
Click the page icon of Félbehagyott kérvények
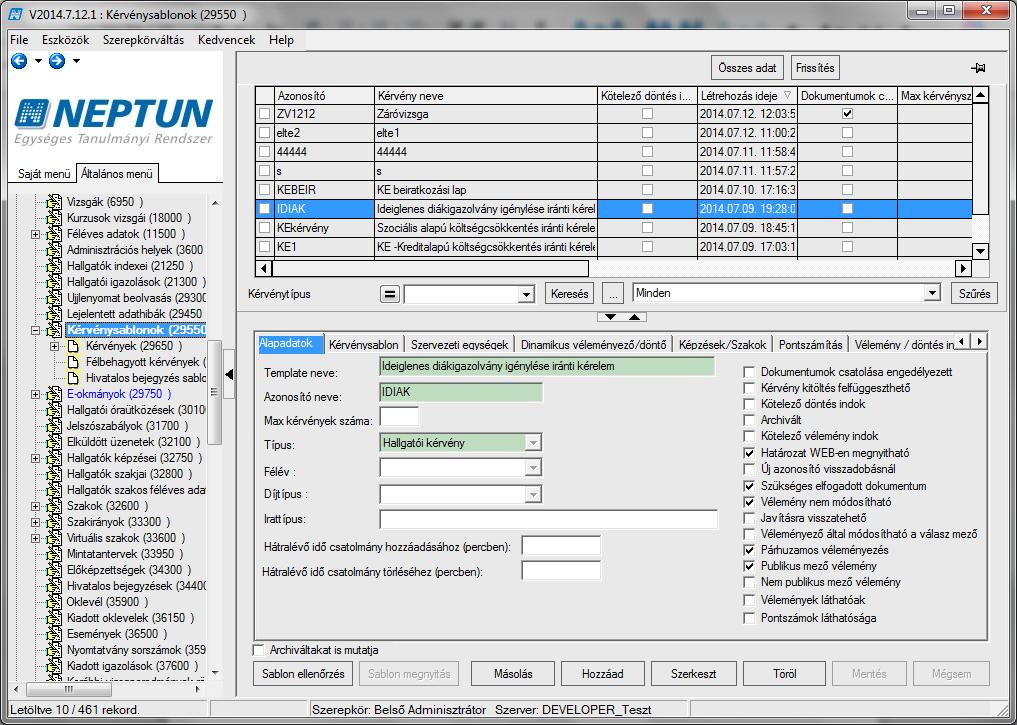74,362
